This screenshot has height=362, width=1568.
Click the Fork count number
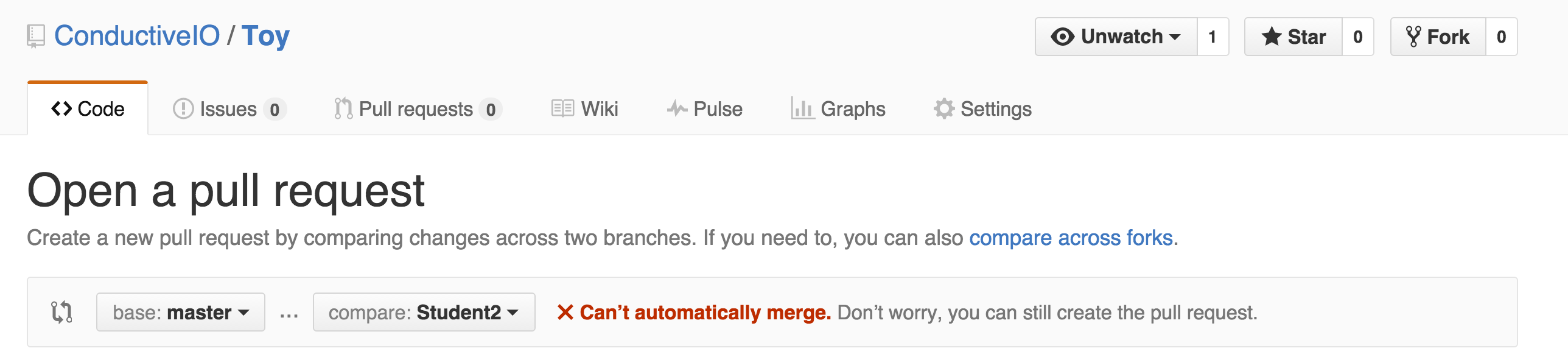pyautogui.click(x=1502, y=37)
